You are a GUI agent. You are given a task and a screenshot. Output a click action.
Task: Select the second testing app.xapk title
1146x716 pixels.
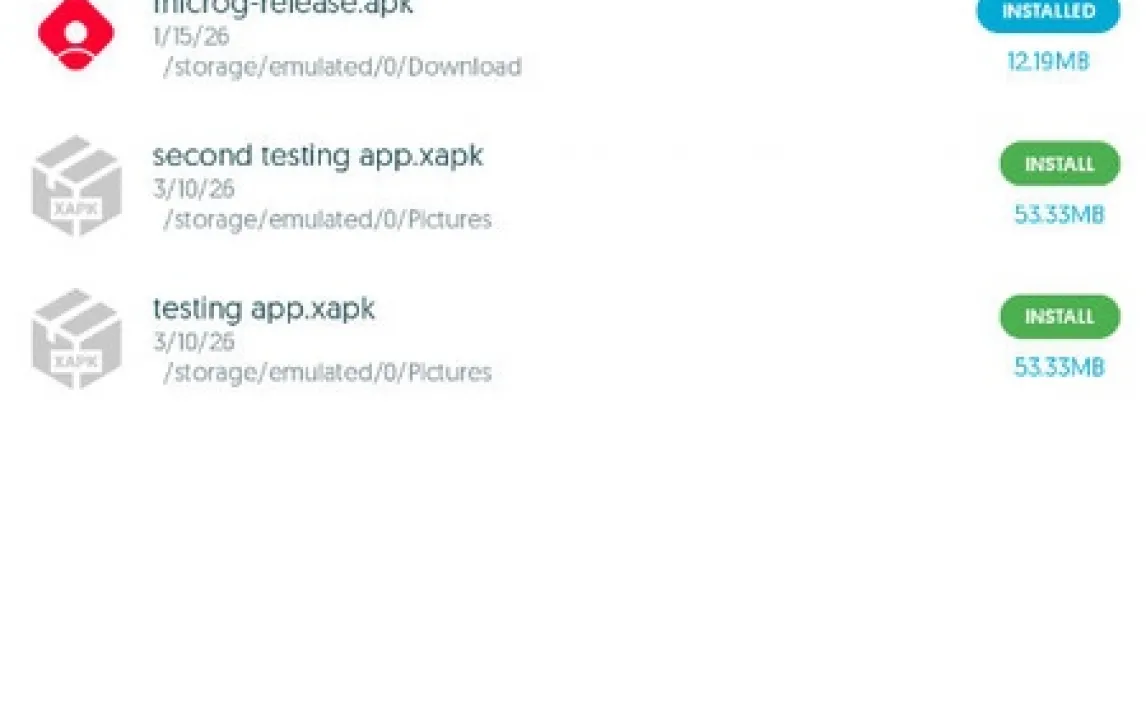[x=317, y=156]
